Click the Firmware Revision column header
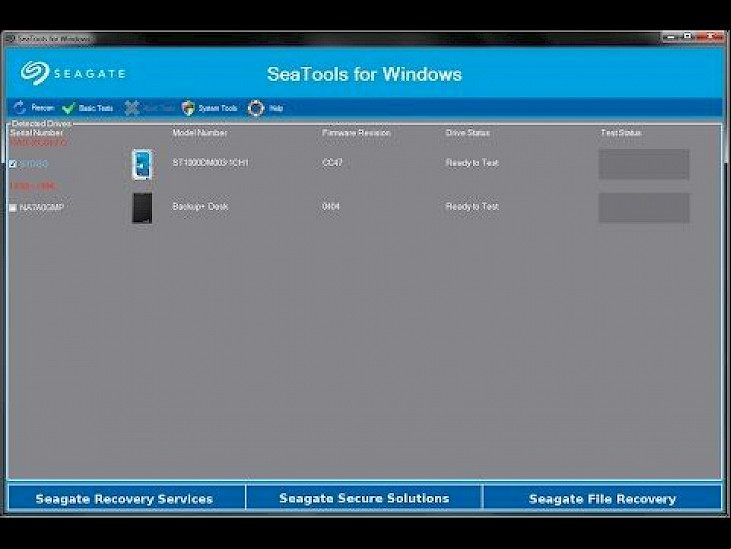This screenshot has width=731, height=549. 356,133
